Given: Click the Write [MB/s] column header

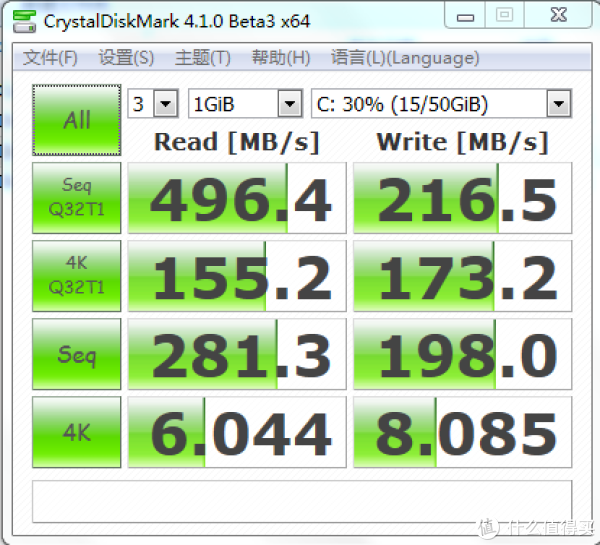Looking at the screenshot, I should tap(463, 142).
